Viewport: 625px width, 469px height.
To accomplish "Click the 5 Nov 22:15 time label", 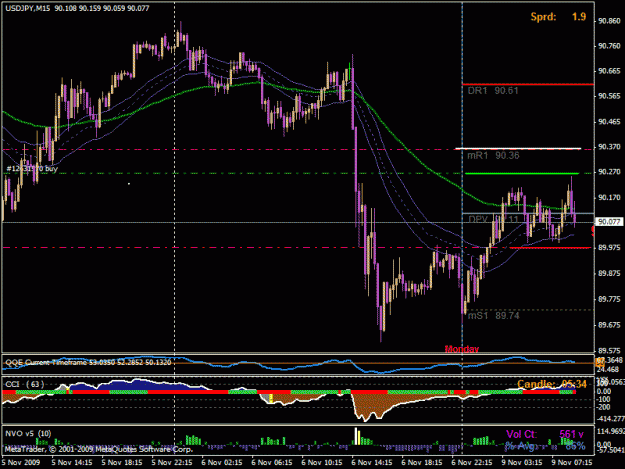I will click(172, 463).
